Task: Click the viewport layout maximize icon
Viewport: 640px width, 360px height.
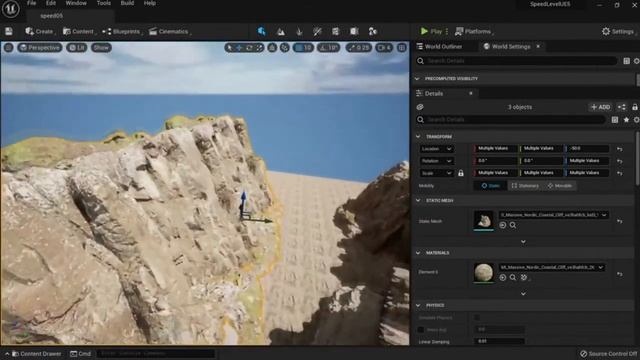Action: coord(402,48)
